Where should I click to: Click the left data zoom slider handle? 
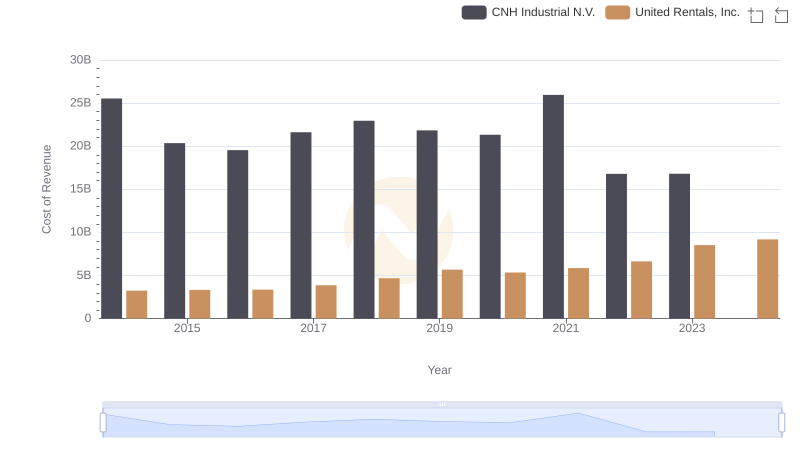coord(103,422)
